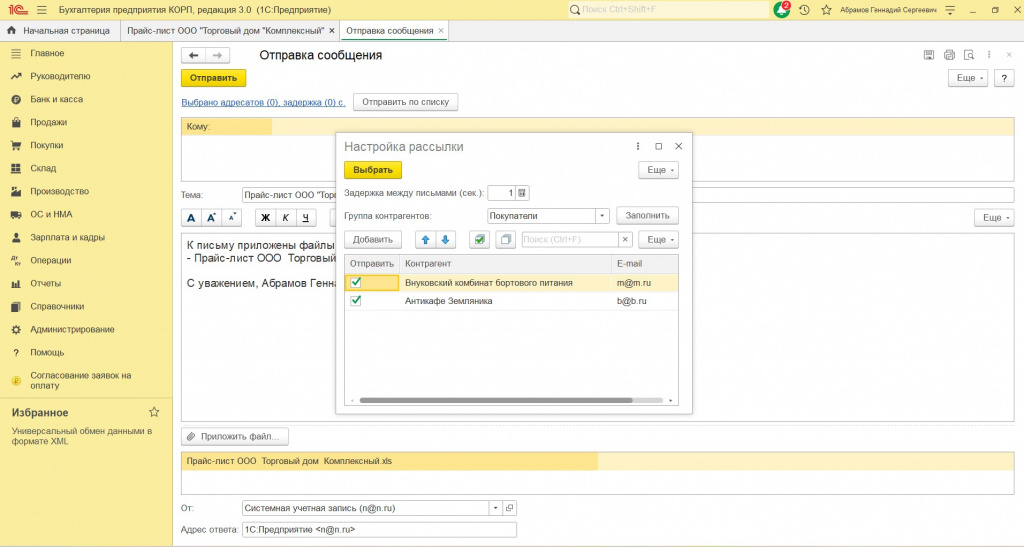Click the delay seconds input field

pos(502,193)
